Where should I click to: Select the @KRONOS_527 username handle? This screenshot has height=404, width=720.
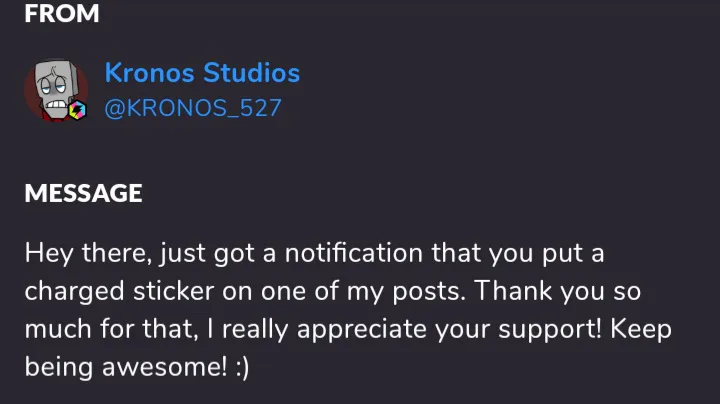[x=193, y=108]
